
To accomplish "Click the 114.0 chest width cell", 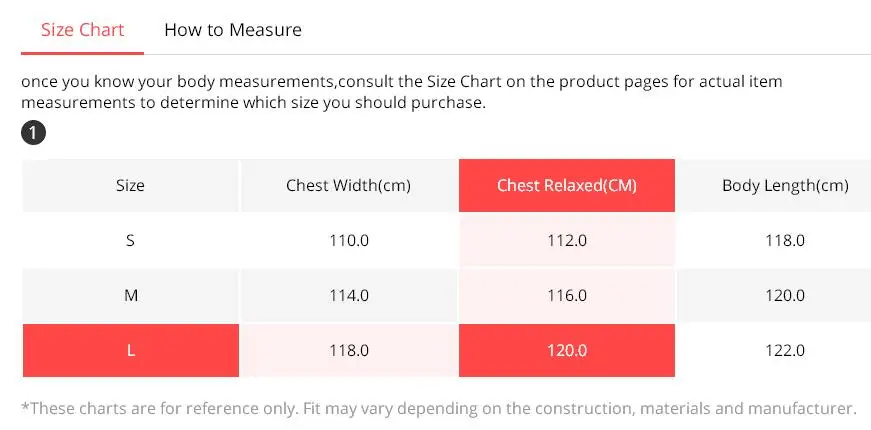I will 348,295.
